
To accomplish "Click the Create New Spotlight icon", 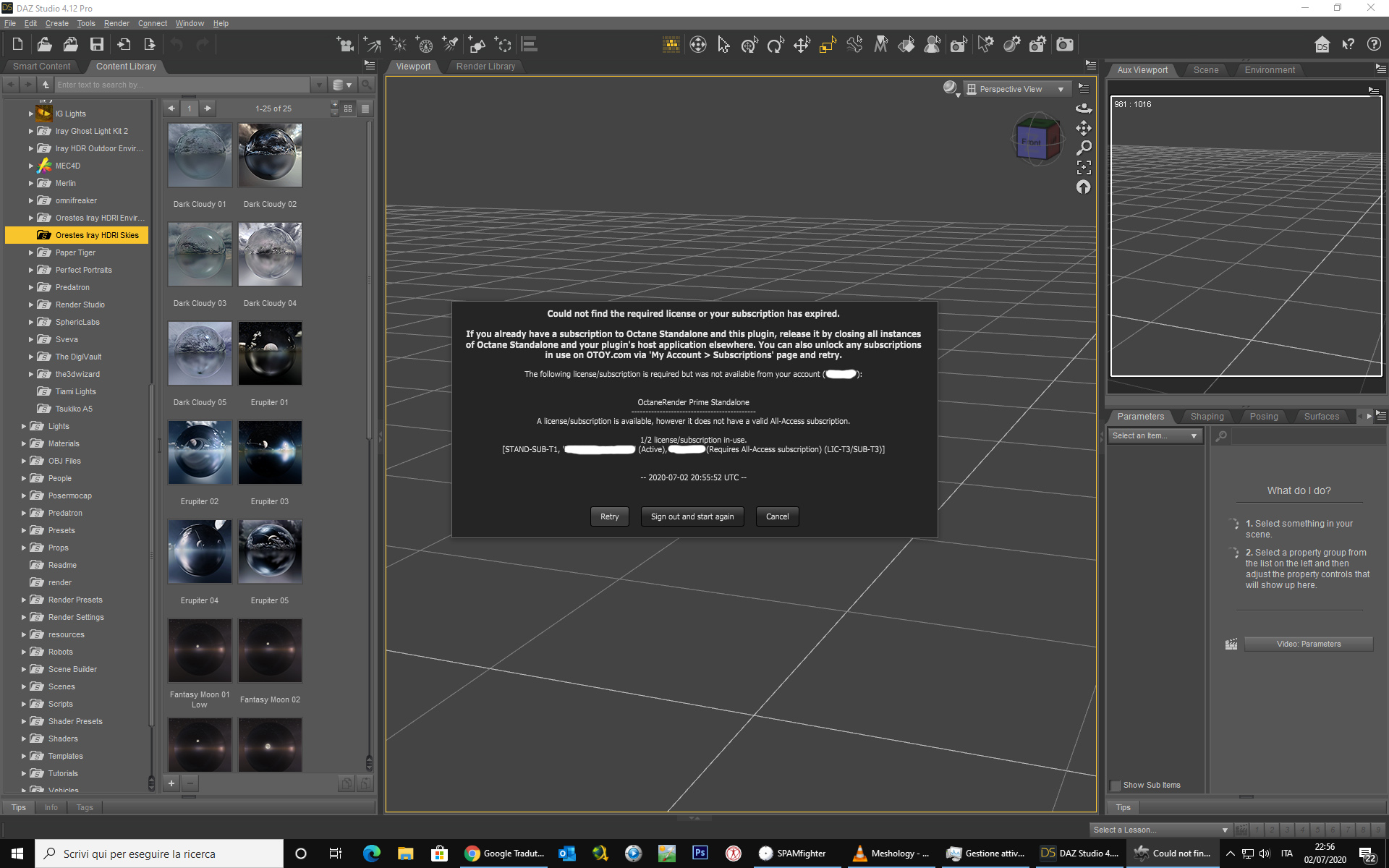I will [450, 45].
